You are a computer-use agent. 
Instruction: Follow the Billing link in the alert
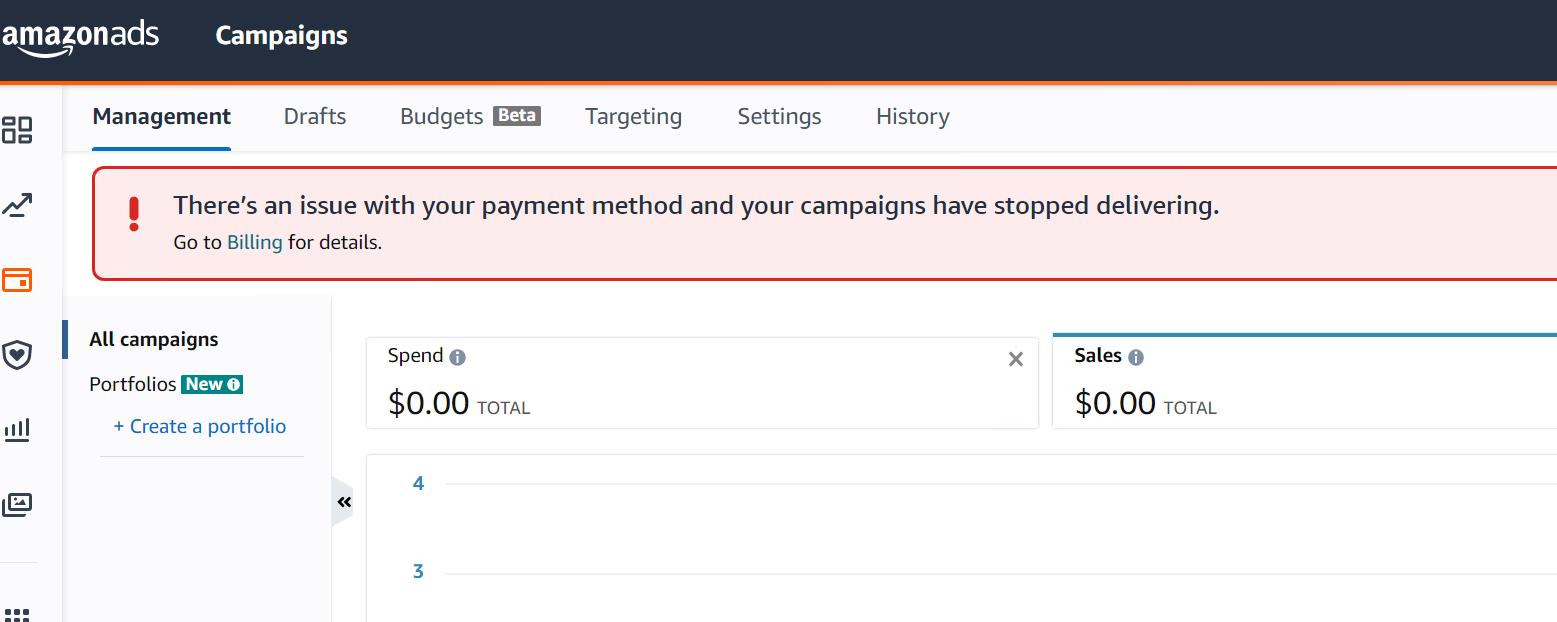click(x=254, y=242)
